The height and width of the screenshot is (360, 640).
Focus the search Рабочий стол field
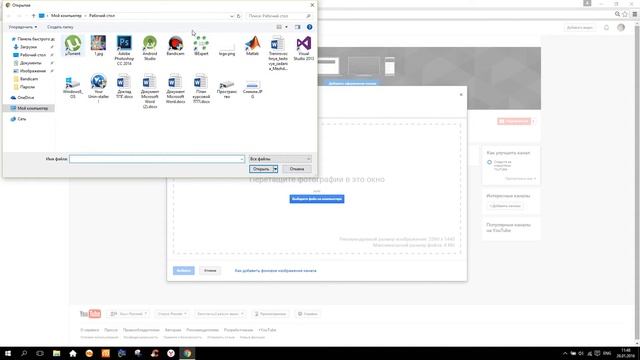[x=279, y=16]
